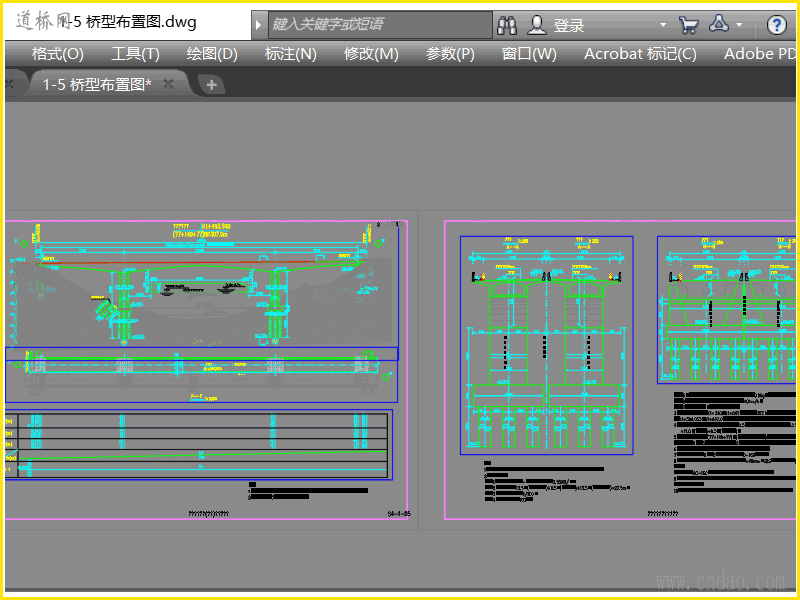The width and height of the screenshot is (800, 600).
Task: Open the Acrobat 标记(C) menu
Action: pos(640,54)
